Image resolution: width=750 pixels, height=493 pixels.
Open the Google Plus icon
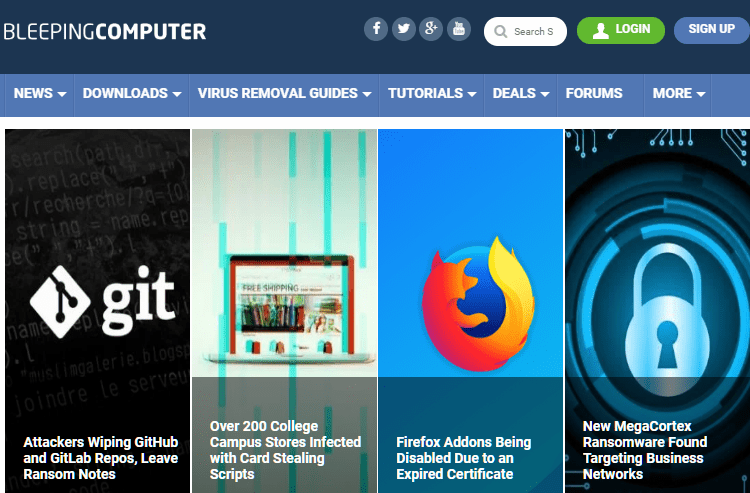[431, 29]
